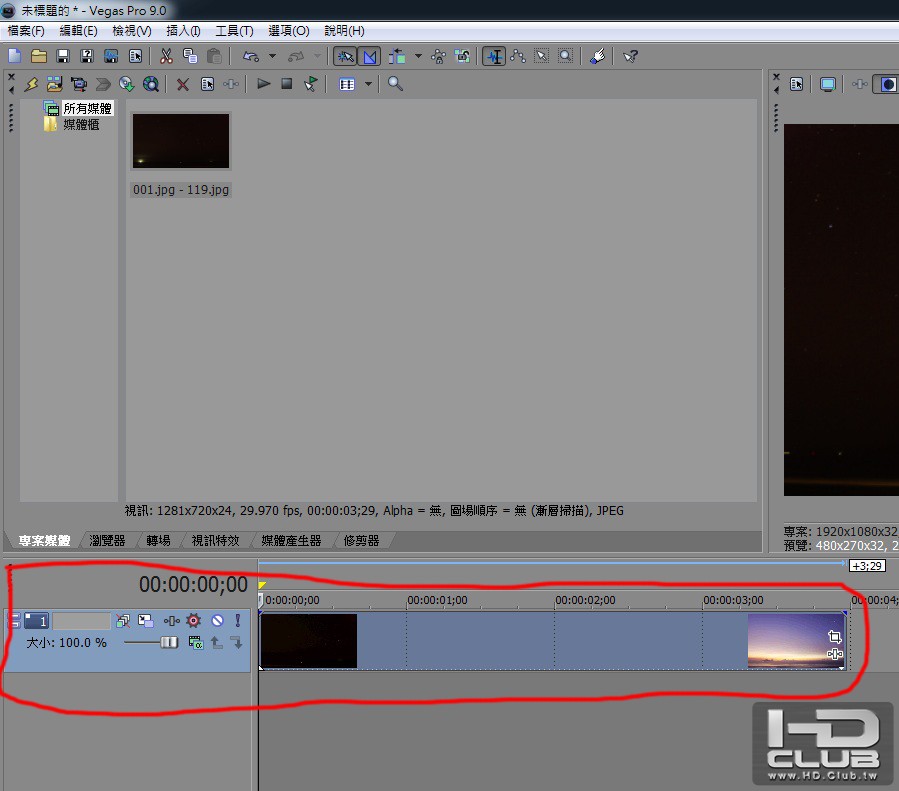Toggle Automatic Crossfades button
899x791 pixels.
tap(370, 56)
